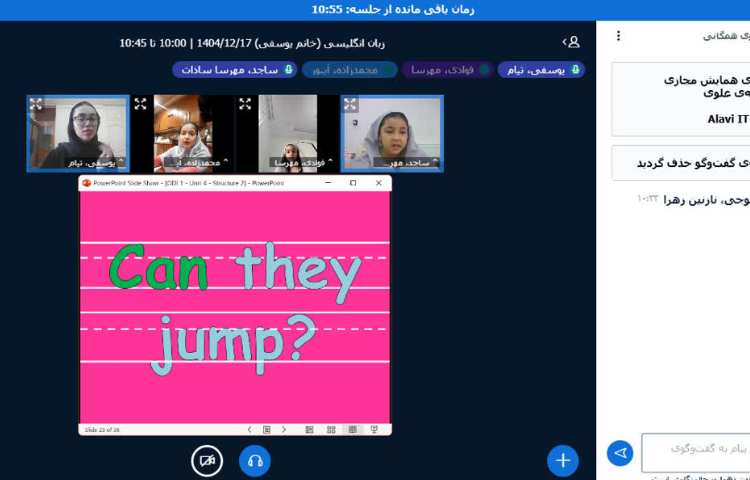Click the 'Can they jump?' slide
The image size is (750, 480).
pos(235,307)
